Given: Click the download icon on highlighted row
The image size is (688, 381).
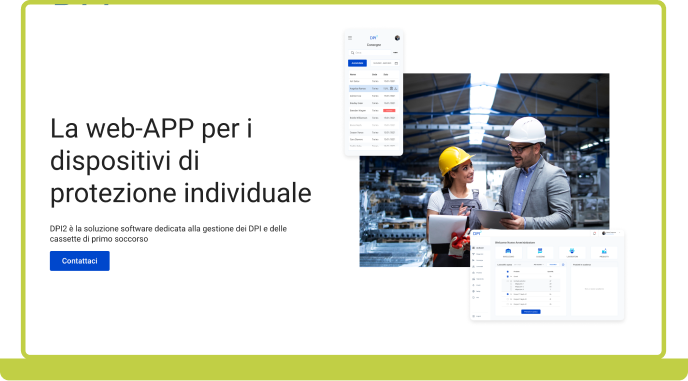Looking at the screenshot, I should coord(396,88).
